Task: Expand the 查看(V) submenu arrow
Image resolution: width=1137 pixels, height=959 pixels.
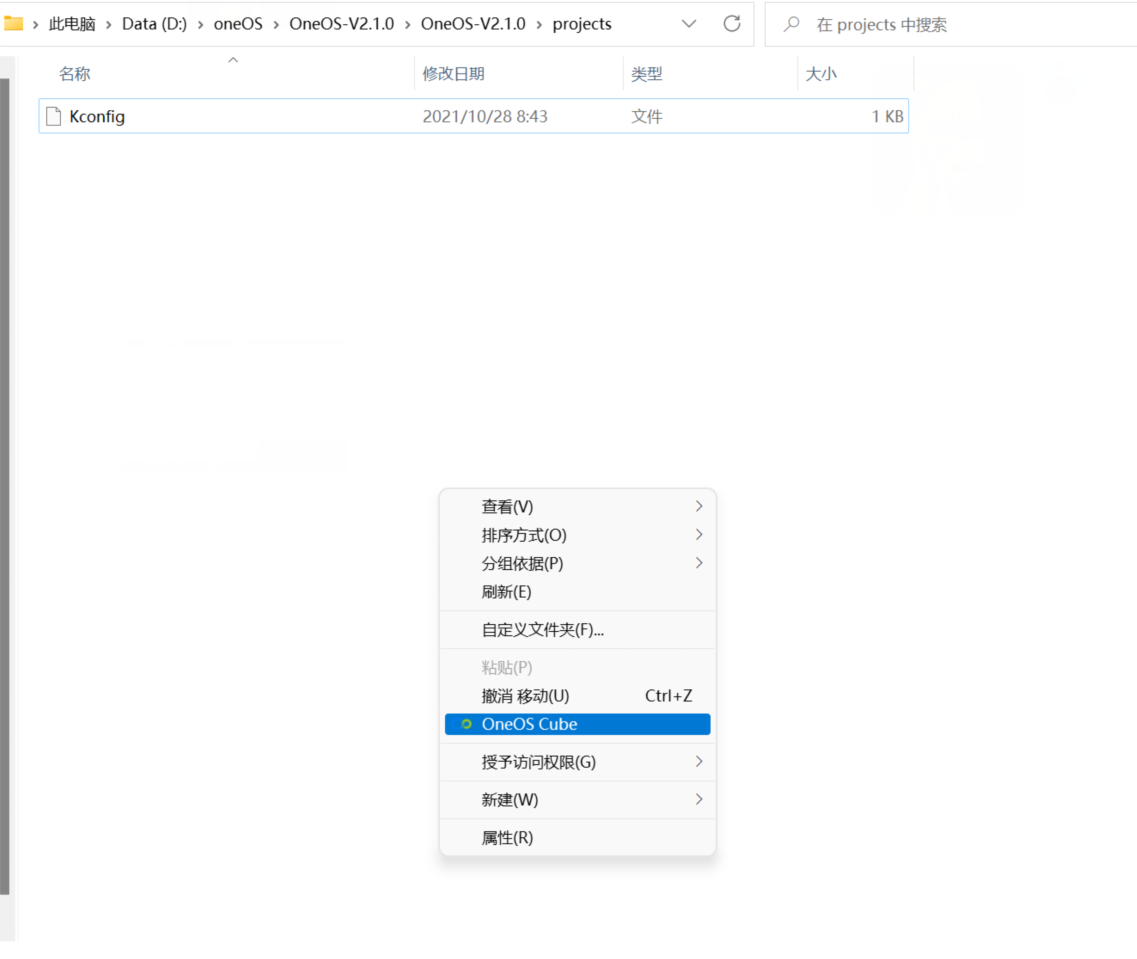Action: [699, 506]
